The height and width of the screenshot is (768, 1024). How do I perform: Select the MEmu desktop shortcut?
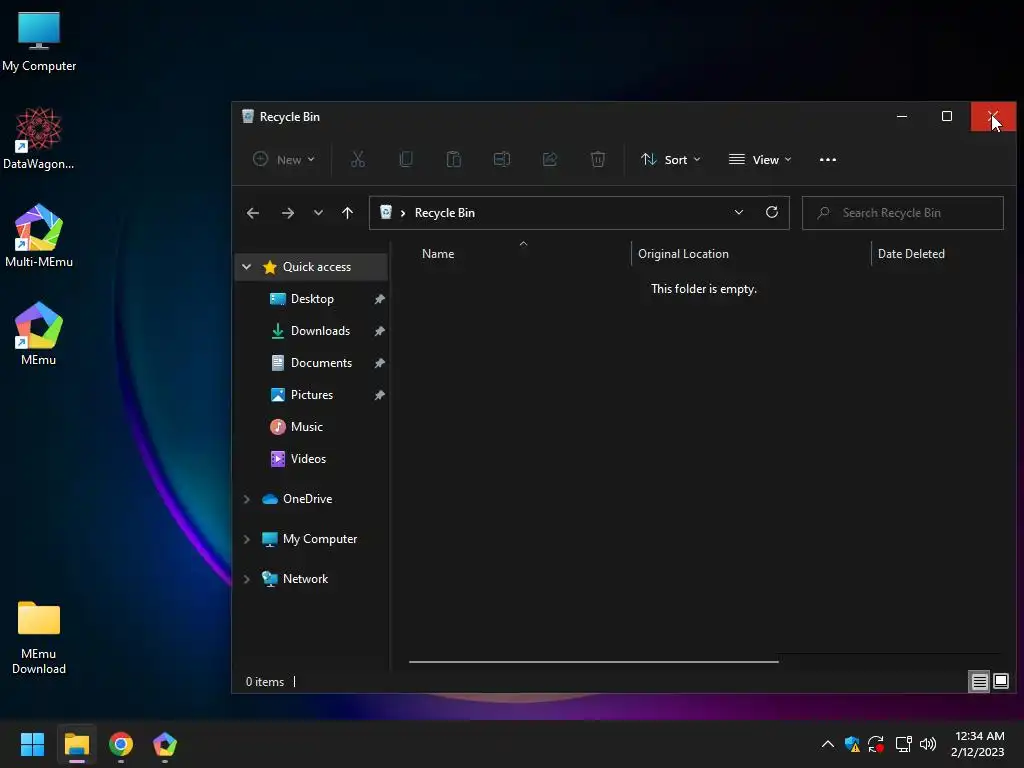39,334
